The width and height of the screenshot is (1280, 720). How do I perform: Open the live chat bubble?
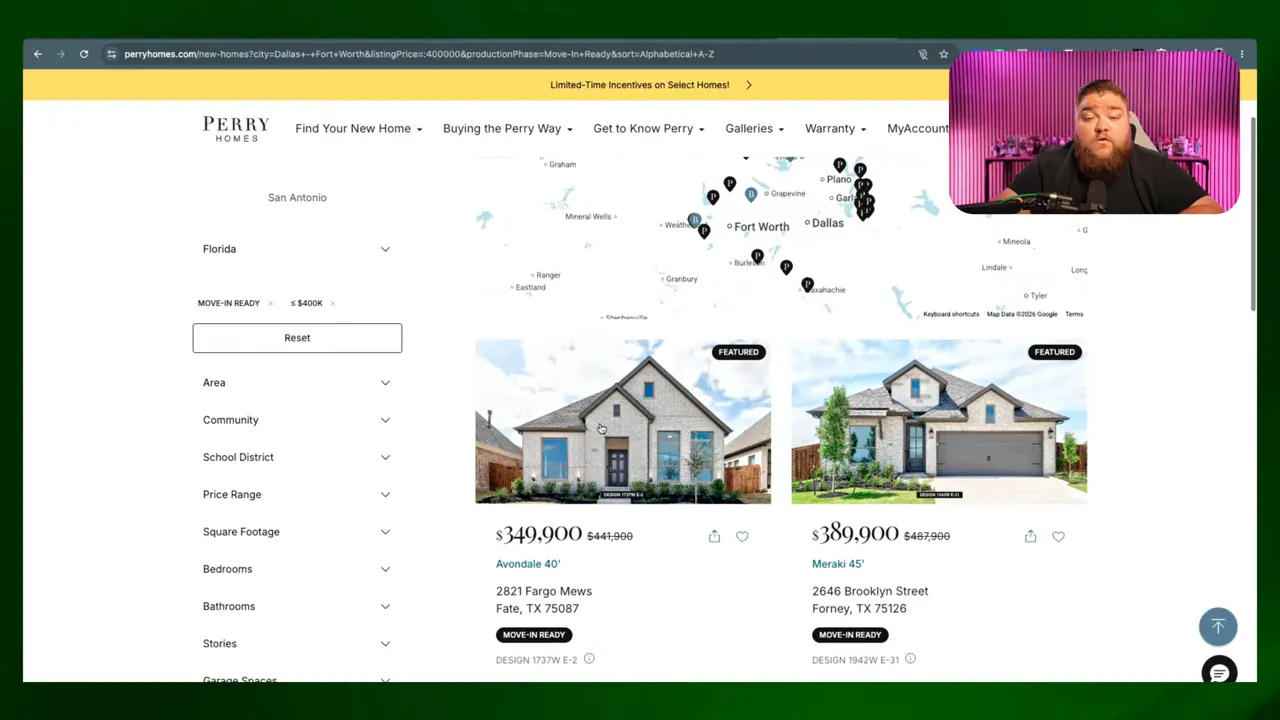(x=1218, y=673)
